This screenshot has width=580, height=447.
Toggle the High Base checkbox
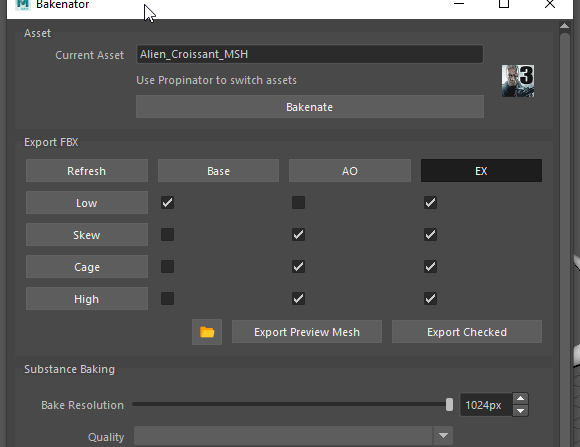[168, 299]
